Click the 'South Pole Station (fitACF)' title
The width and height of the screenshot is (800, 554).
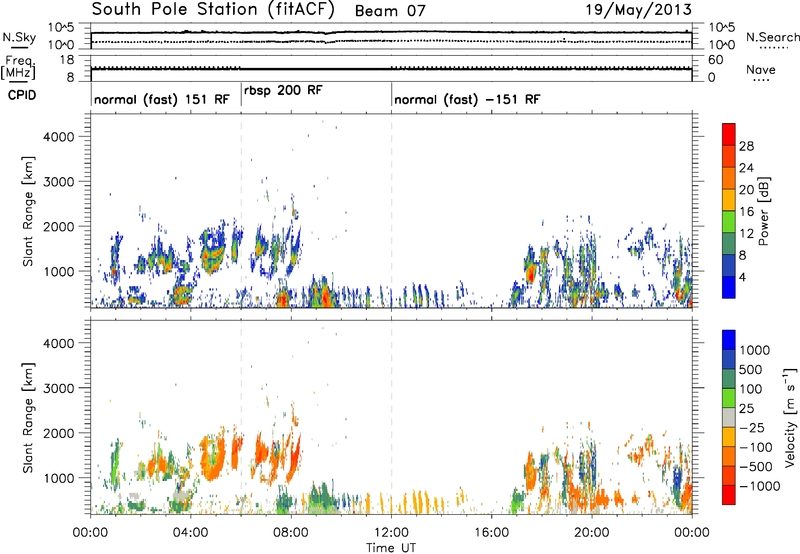click(x=213, y=9)
